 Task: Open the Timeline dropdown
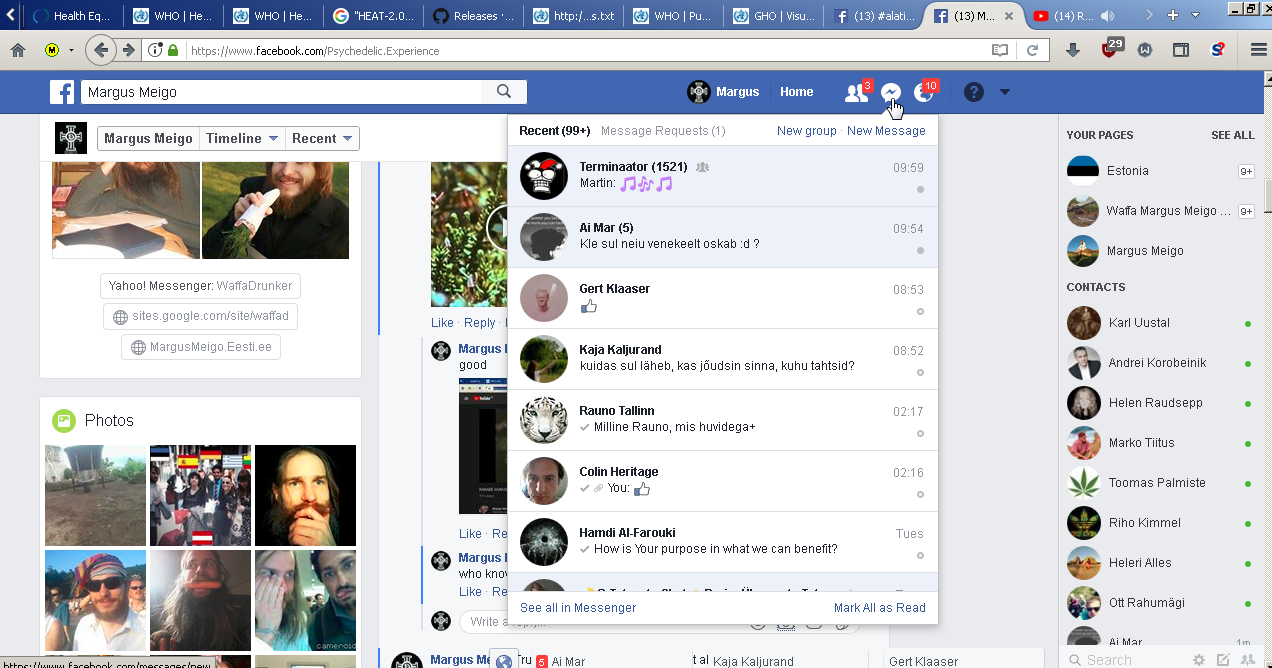(241, 139)
